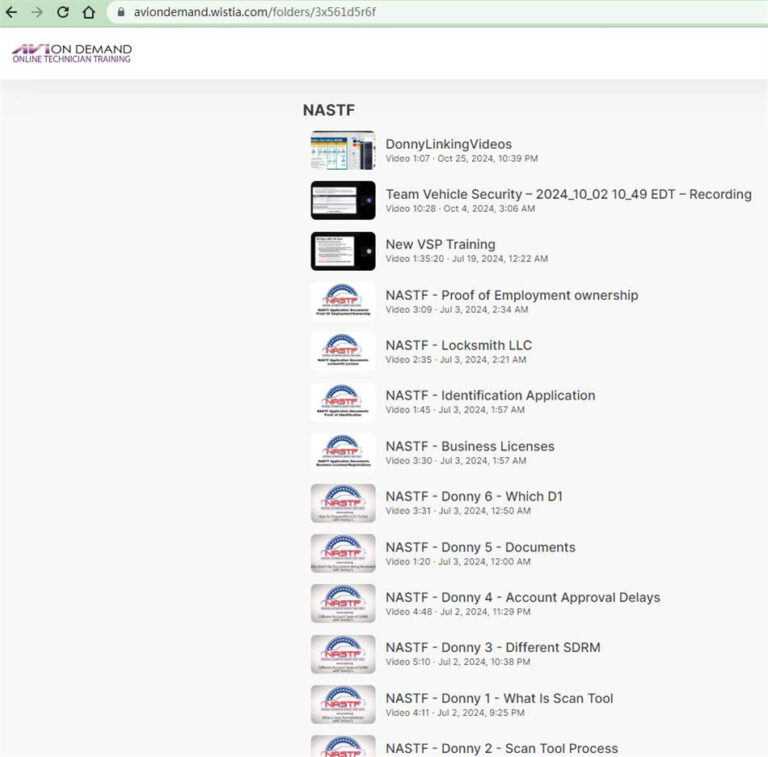This screenshot has height=757, width=768.
Task: Click the padlock site info icon
Action: (121, 13)
